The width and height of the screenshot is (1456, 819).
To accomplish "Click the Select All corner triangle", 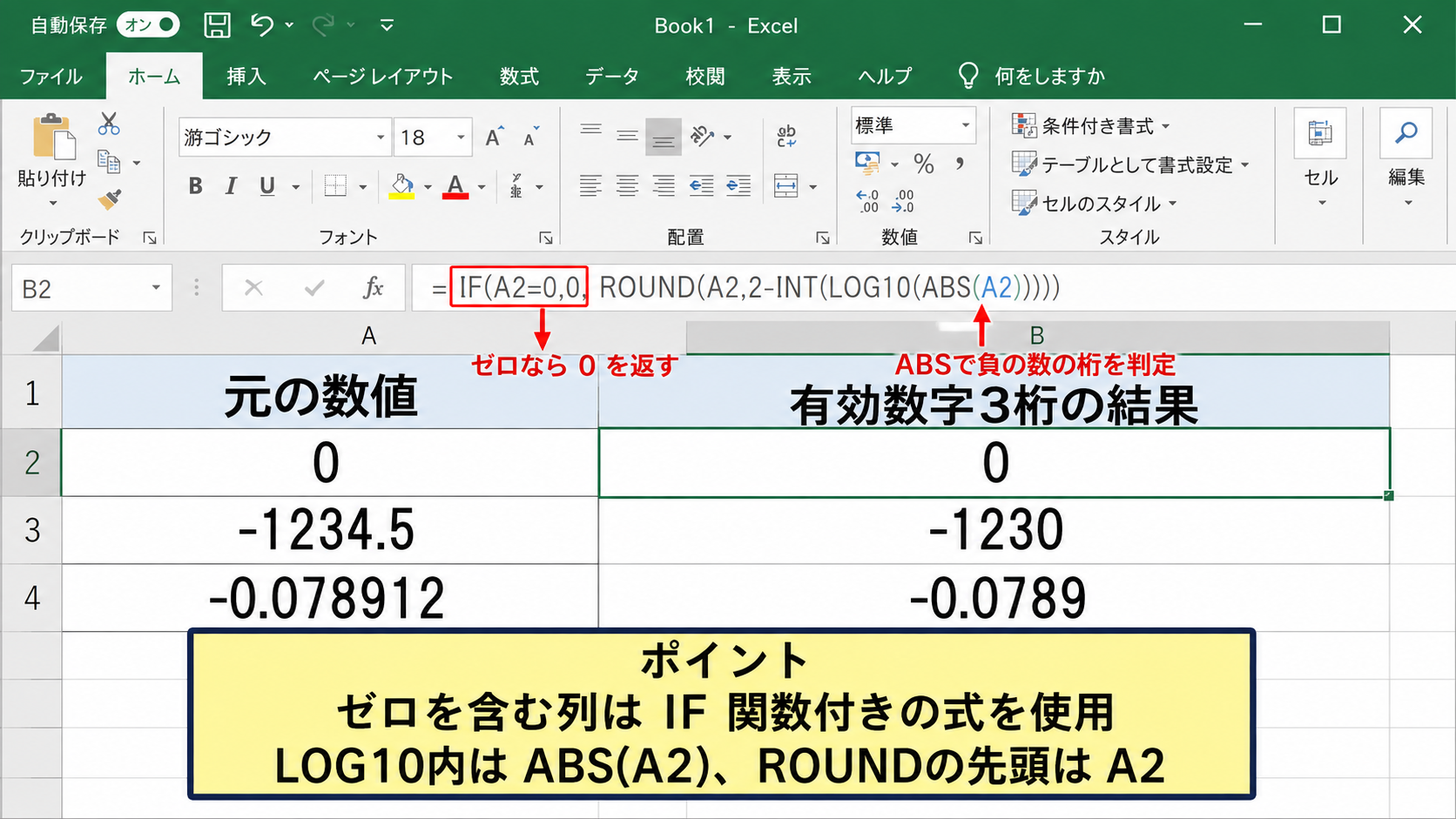I will point(45,337).
